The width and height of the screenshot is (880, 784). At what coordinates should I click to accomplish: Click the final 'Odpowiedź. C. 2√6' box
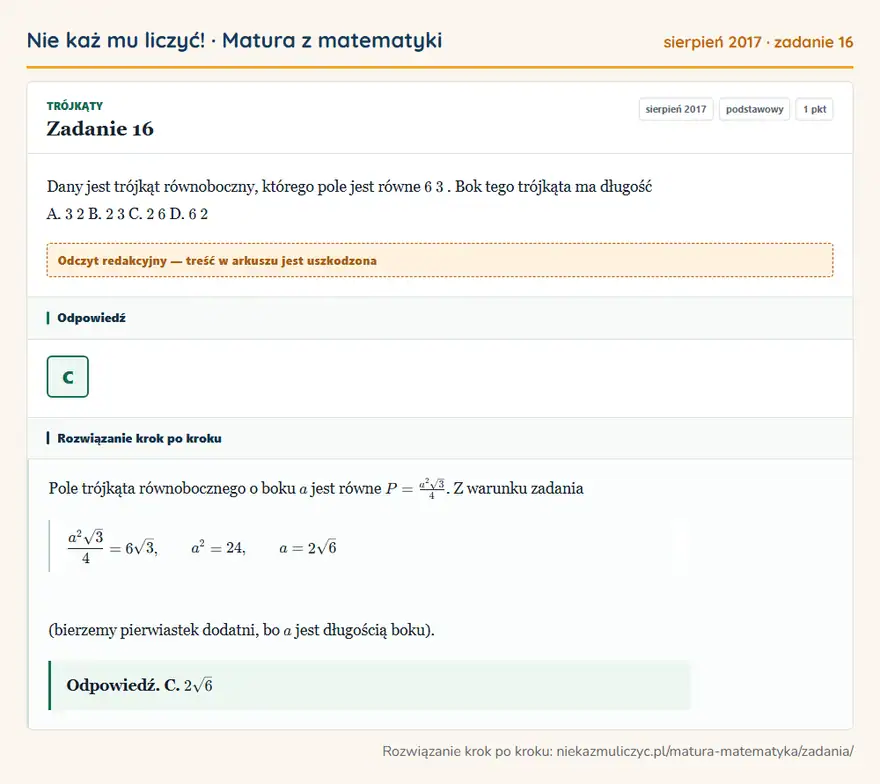(369, 685)
